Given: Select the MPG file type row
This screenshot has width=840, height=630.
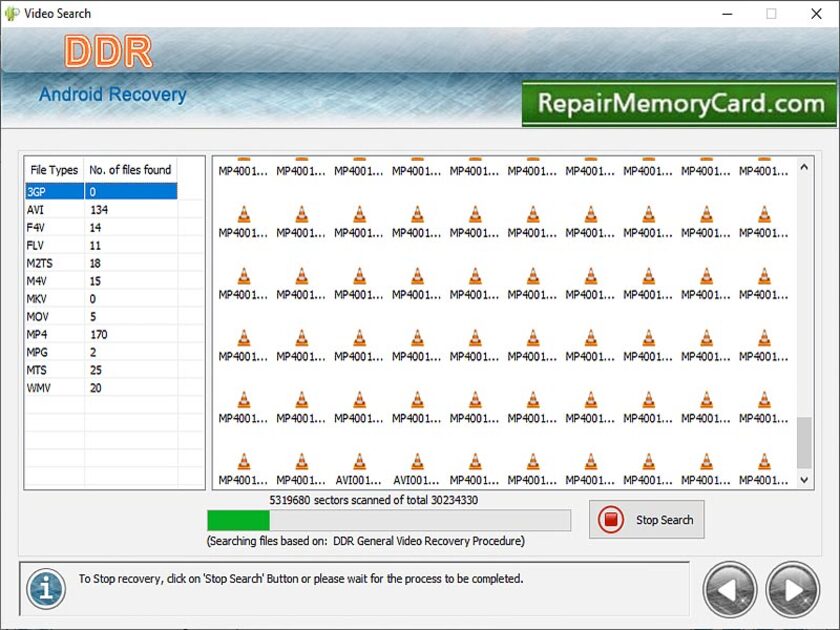Looking at the screenshot, I should (101, 352).
